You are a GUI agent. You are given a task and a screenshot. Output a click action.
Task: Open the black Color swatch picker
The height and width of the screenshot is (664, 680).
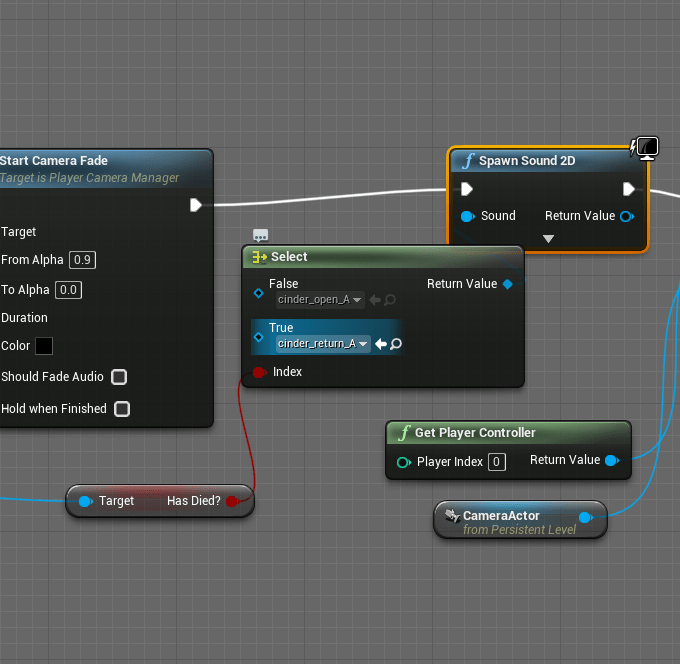tap(44, 346)
